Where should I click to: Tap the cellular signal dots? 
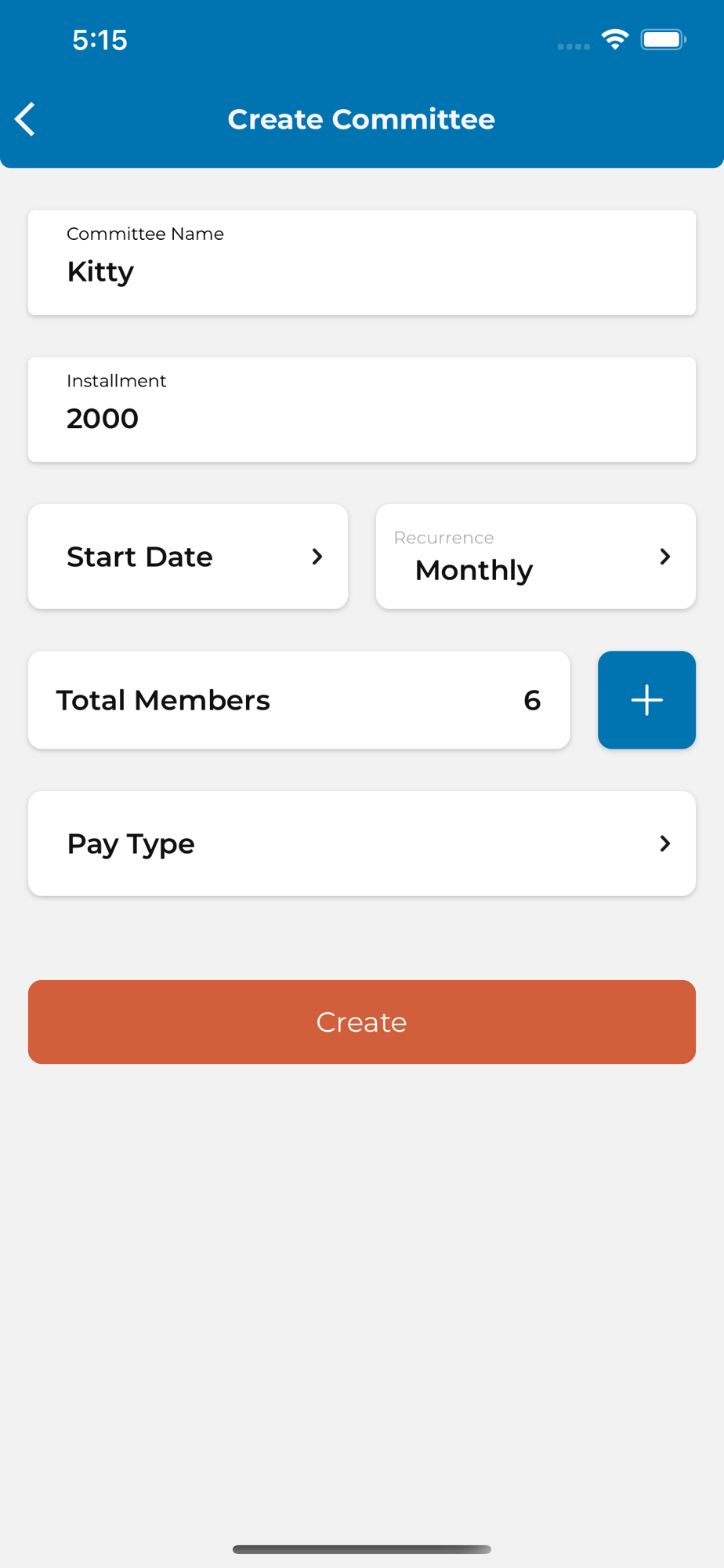click(574, 46)
